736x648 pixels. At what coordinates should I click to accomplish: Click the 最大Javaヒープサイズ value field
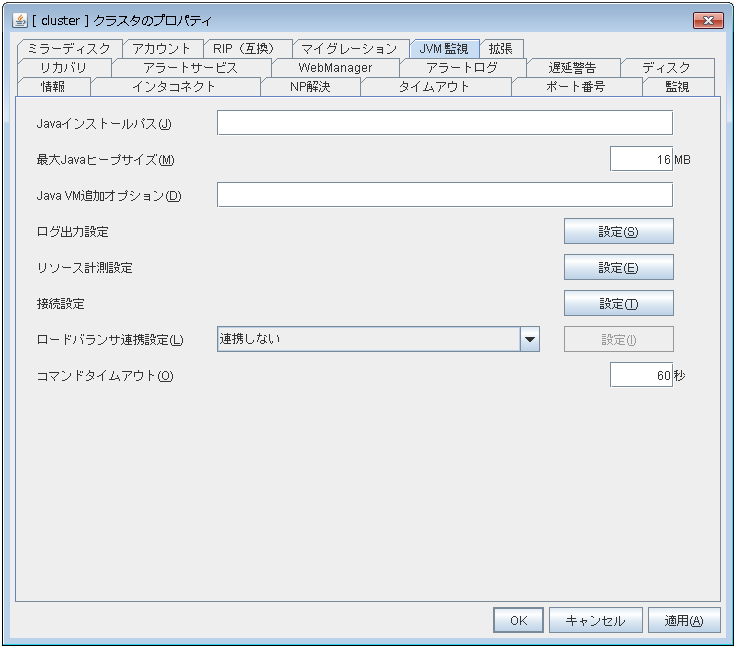pyautogui.click(x=640, y=159)
